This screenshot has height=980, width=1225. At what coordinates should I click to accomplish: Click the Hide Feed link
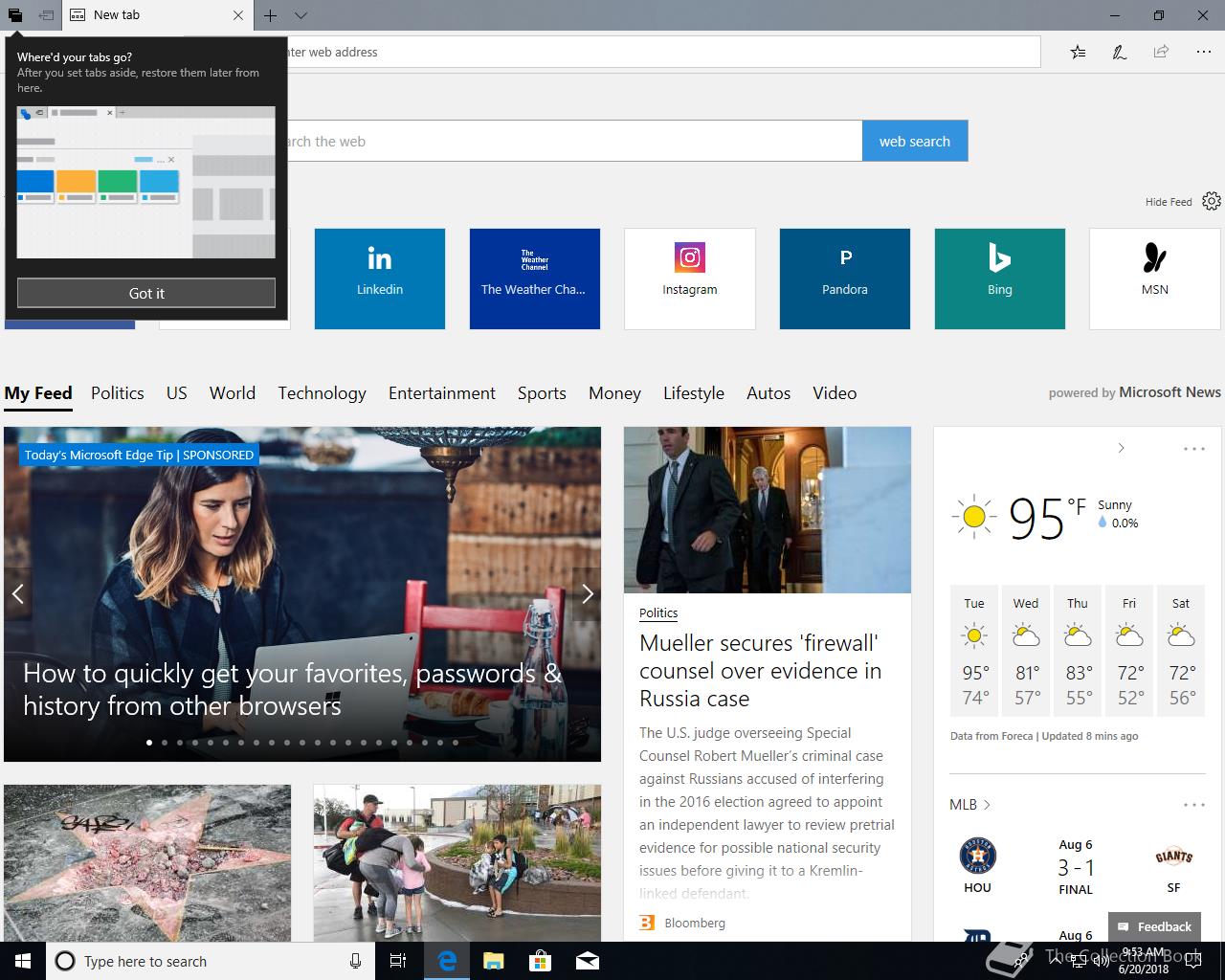point(1169,202)
